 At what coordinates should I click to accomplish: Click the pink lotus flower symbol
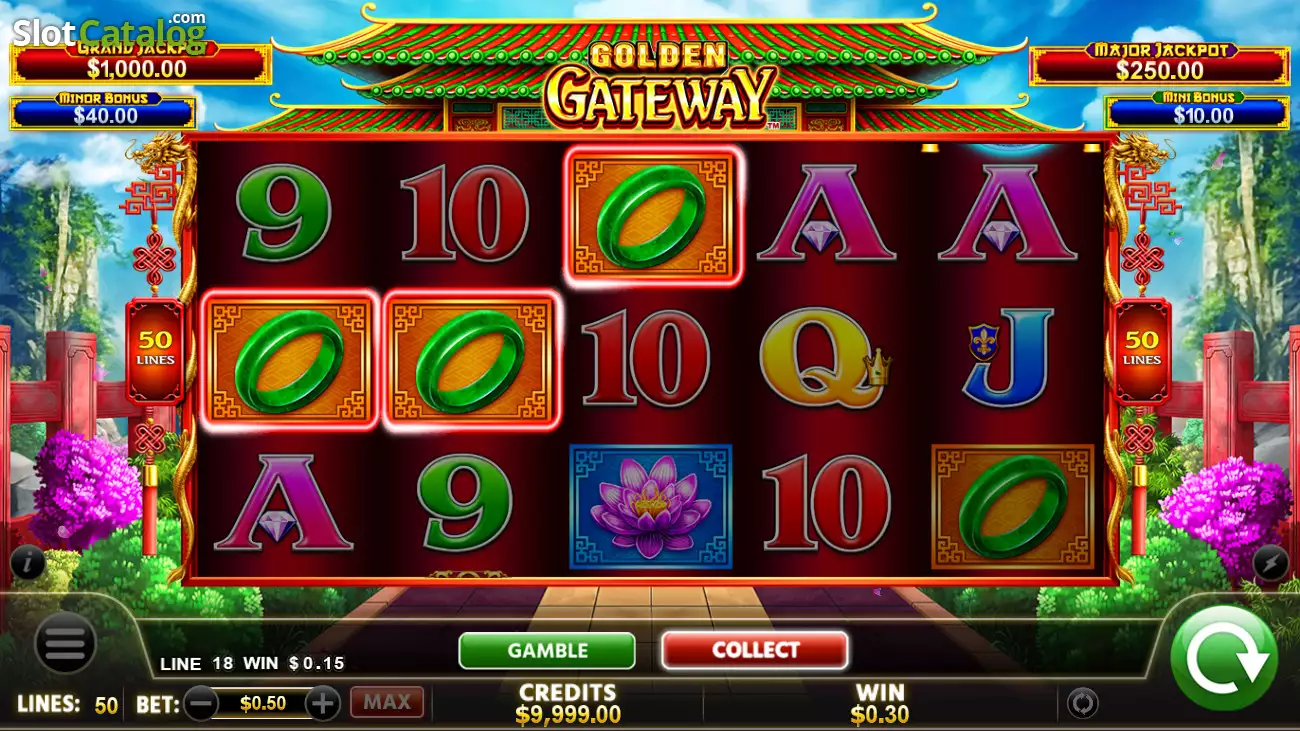click(651, 507)
